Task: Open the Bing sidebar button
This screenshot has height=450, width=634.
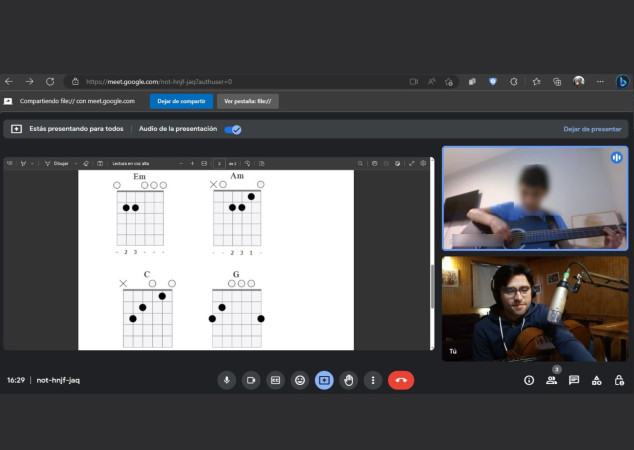Action: point(622,82)
